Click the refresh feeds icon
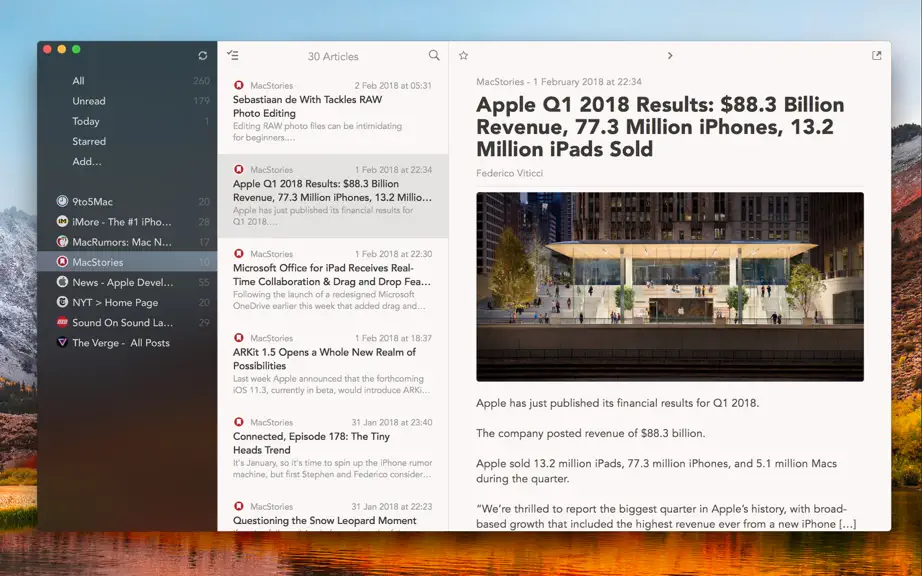Image resolution: width=922 pixels, height=576 pixels. (203, 55)
